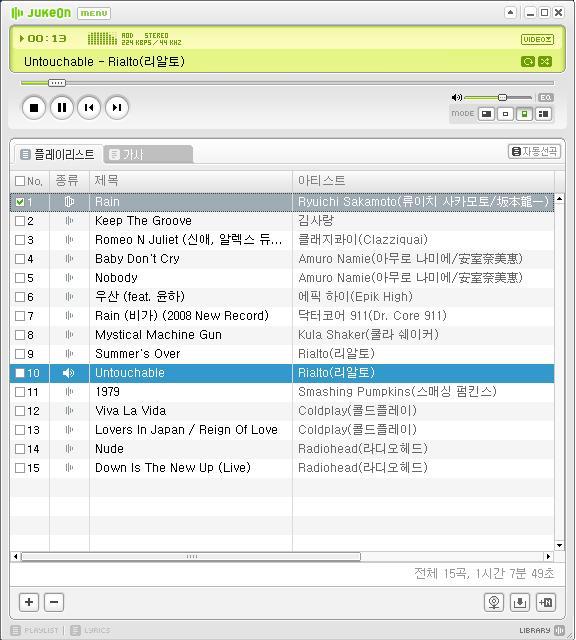Image resolution: width=576 pixels, height=640 pixels.
Task: Check the box for track 5 Nobody
Action: [20, 278]
